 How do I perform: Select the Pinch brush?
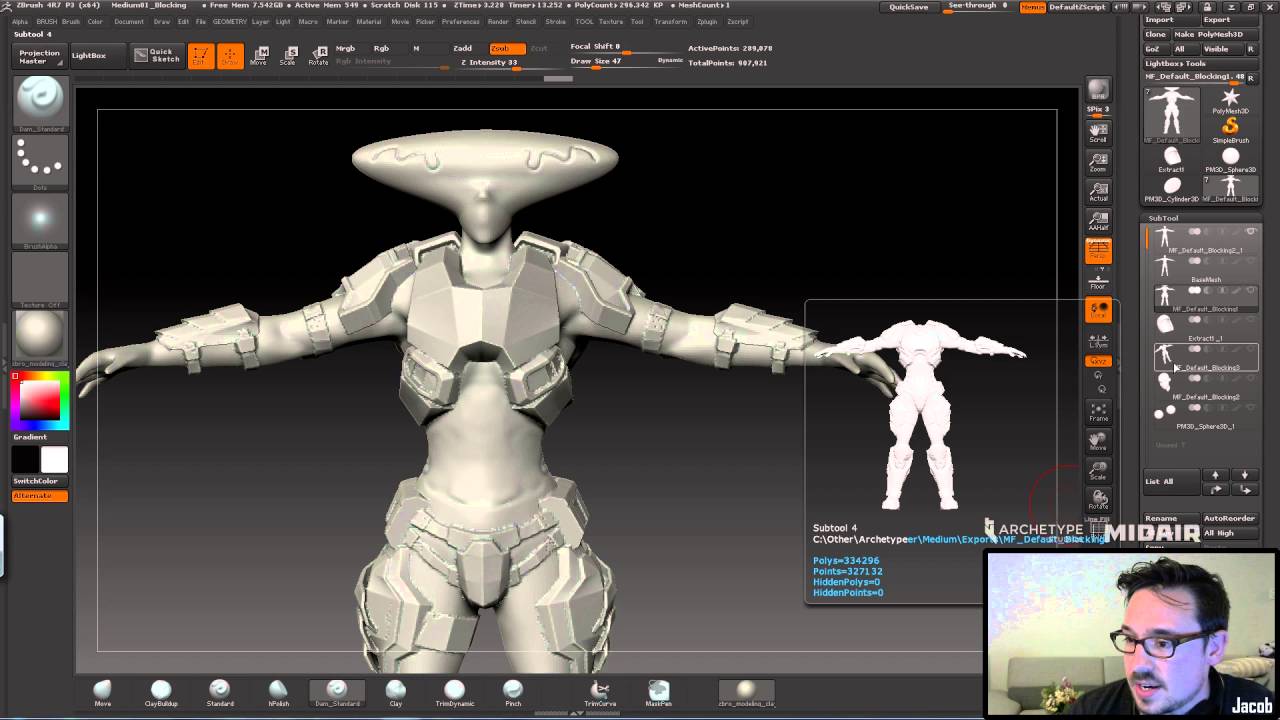[513, 692]
